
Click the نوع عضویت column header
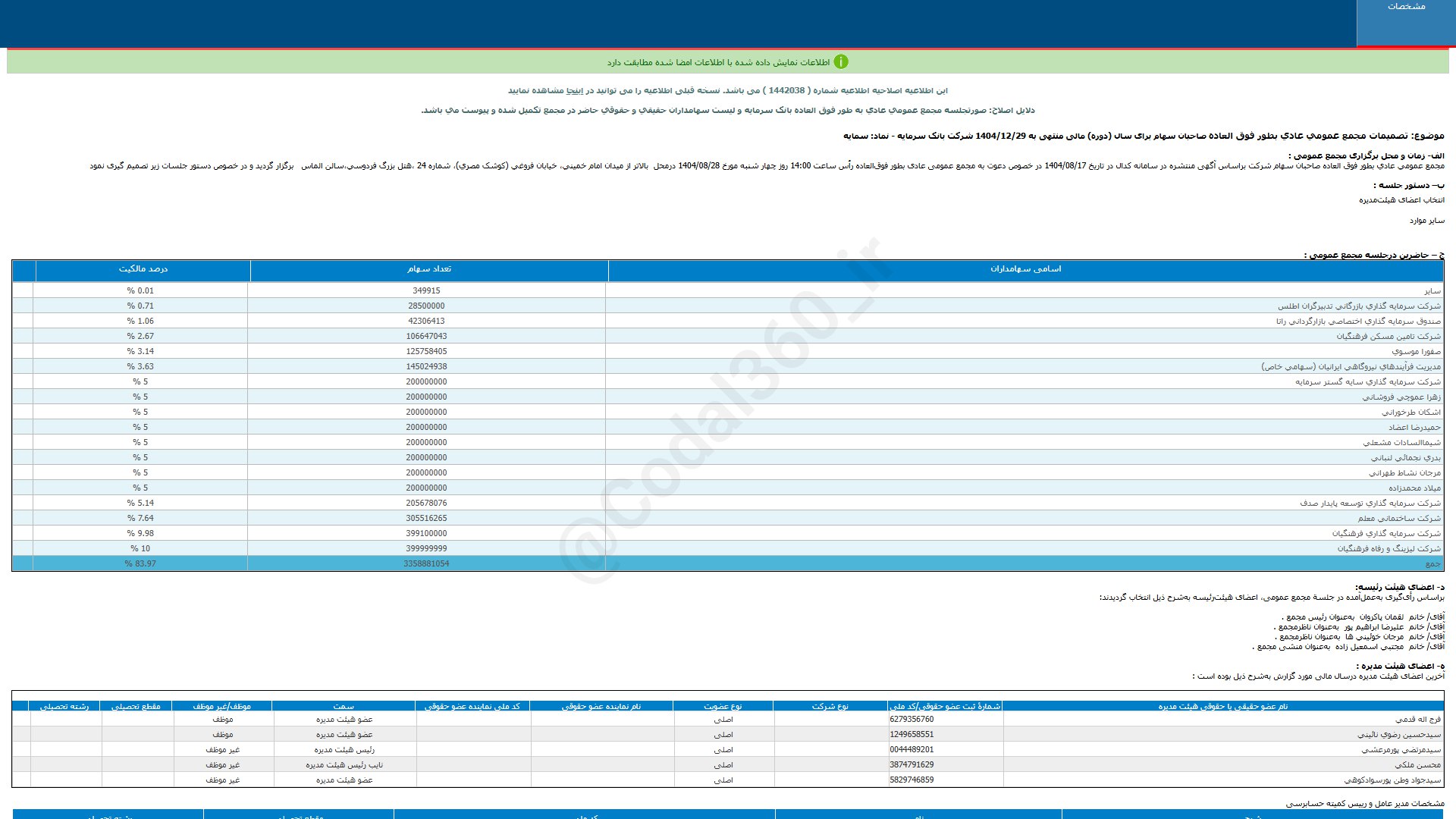(x=723, y=706)
